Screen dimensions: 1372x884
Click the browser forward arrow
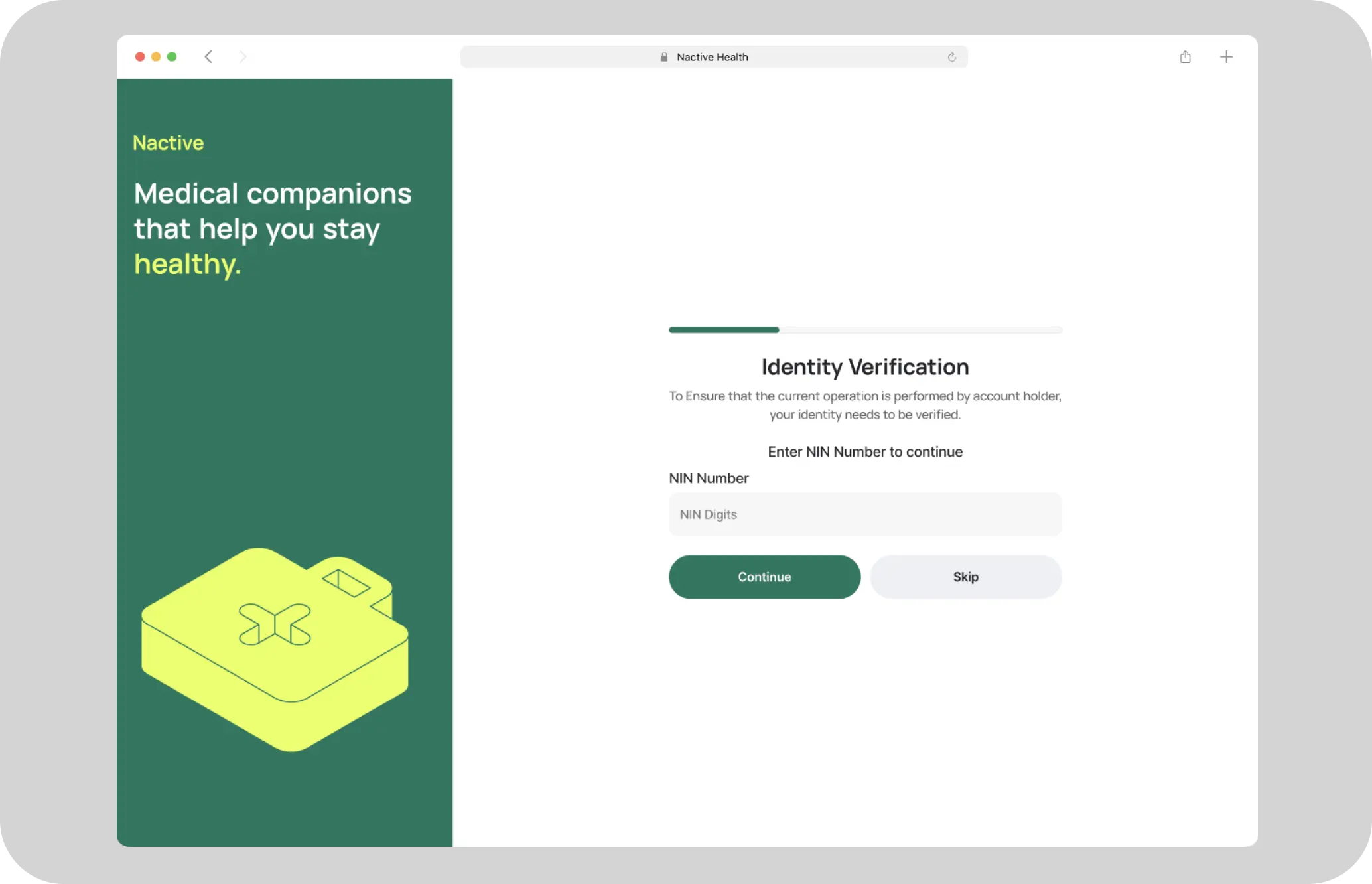(243, 57)
